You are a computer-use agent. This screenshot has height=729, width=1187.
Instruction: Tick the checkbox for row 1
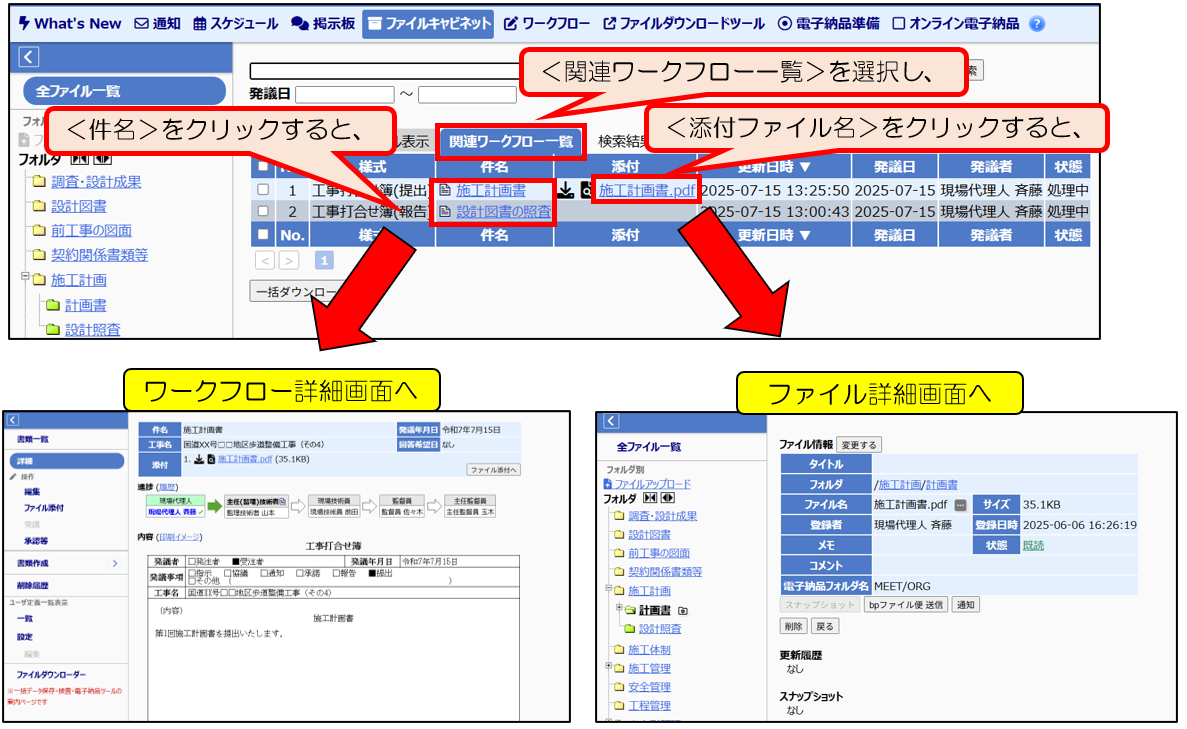coord(264,190)
